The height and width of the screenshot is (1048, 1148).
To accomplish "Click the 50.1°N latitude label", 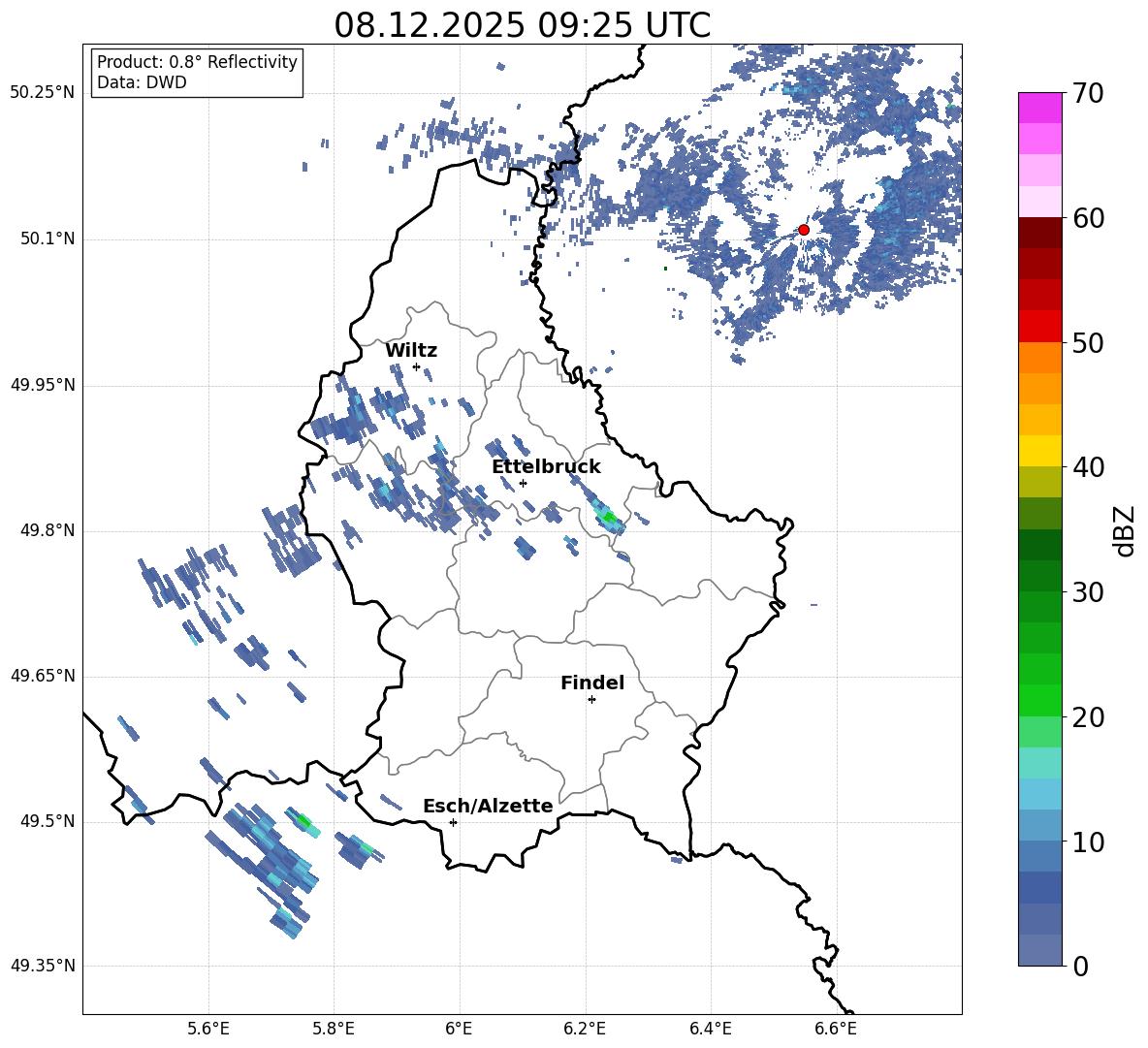I will pyautogui.click(x=47, y=239).
